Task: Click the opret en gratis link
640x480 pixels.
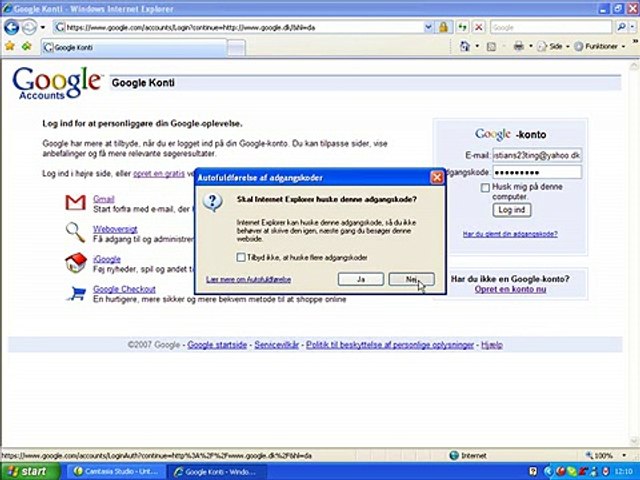Action: pos(159,173)
